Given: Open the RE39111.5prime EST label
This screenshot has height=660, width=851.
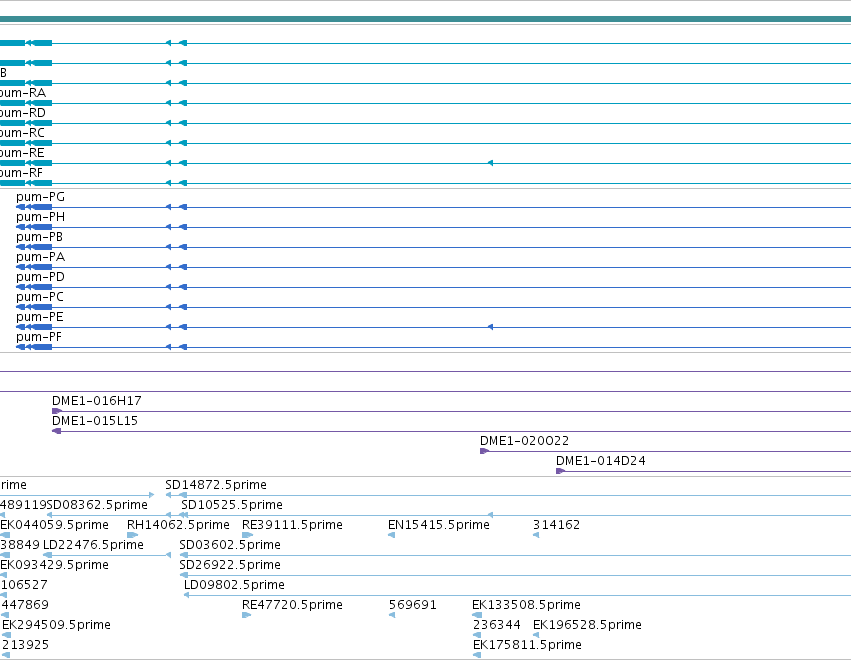Looking at the screenshot, I should [292, 525].
